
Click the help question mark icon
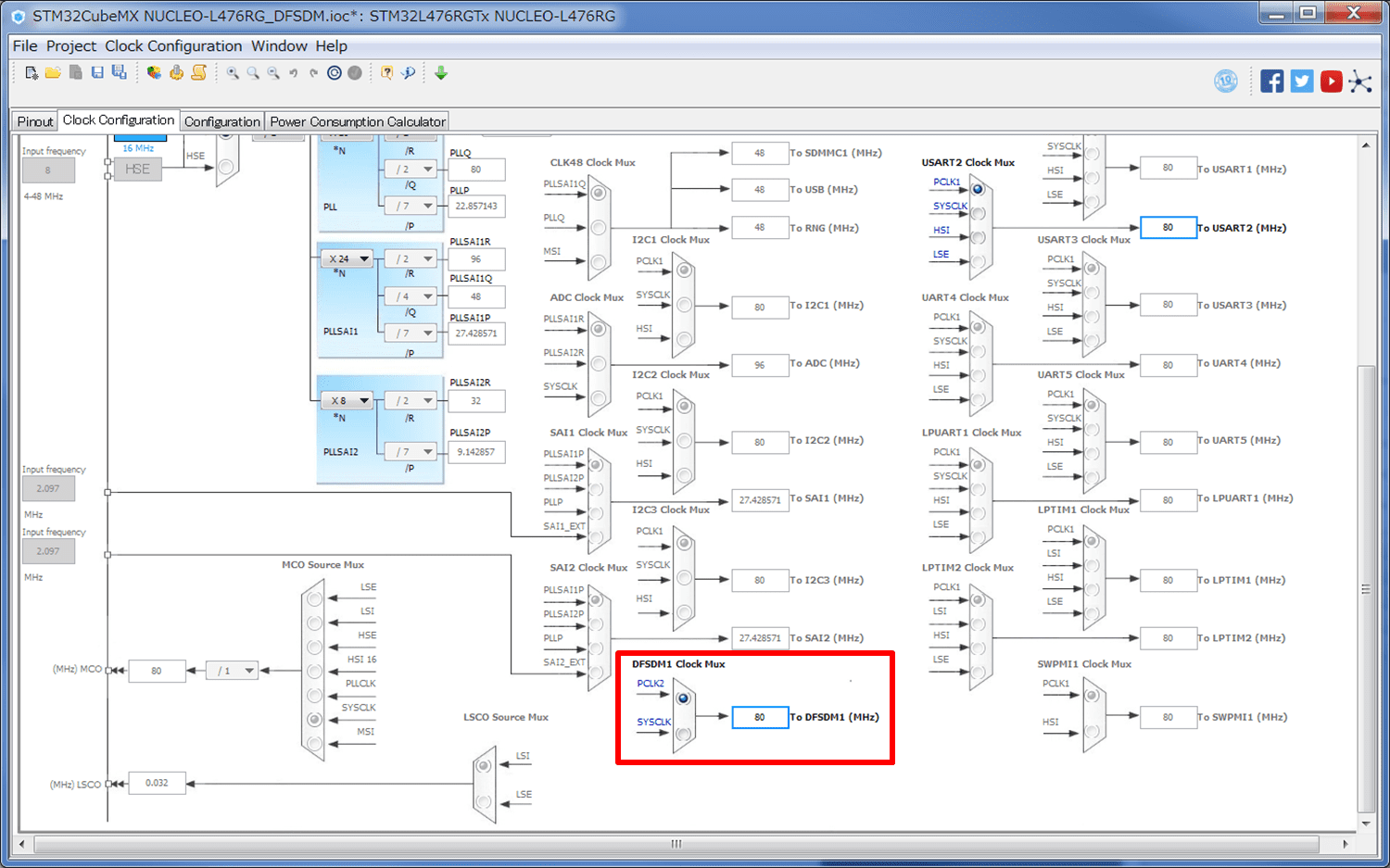[x=386, y=73]
